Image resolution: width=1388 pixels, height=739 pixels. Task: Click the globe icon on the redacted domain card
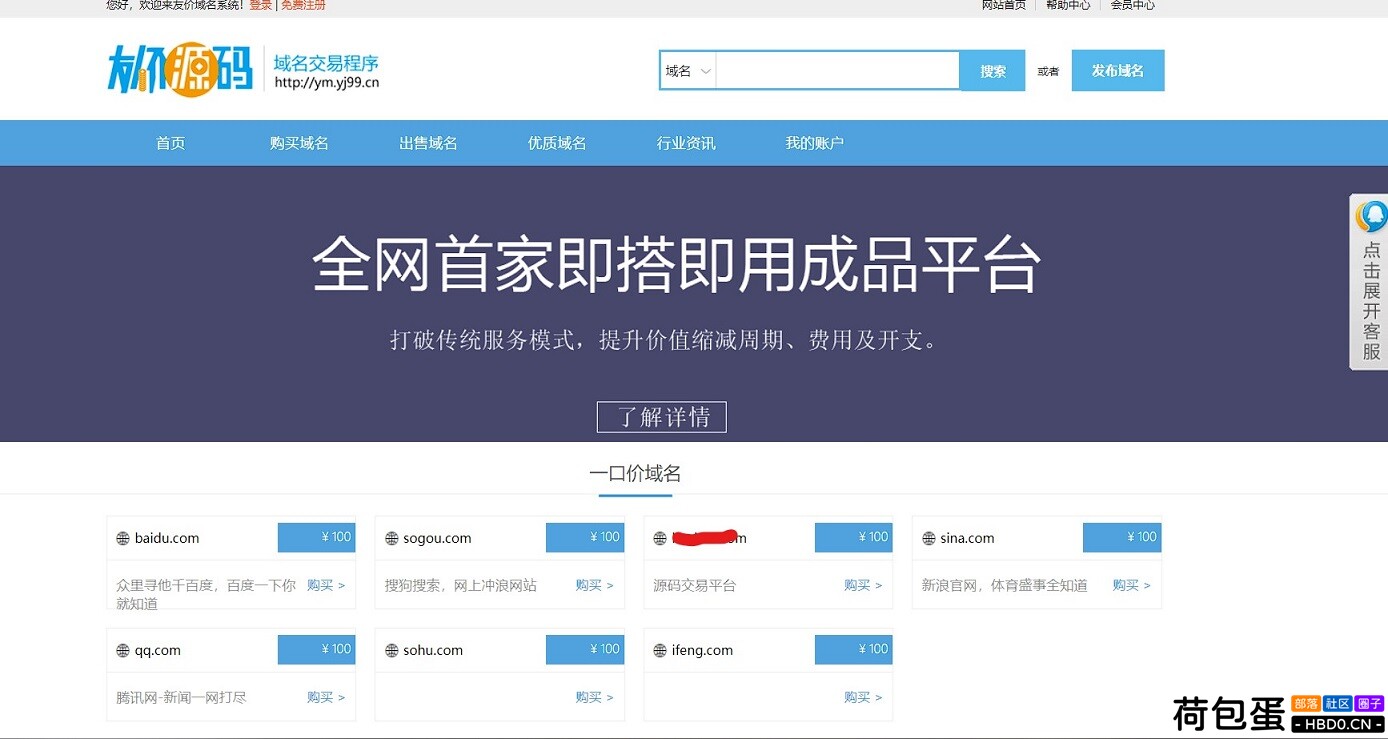click(660, 538)
